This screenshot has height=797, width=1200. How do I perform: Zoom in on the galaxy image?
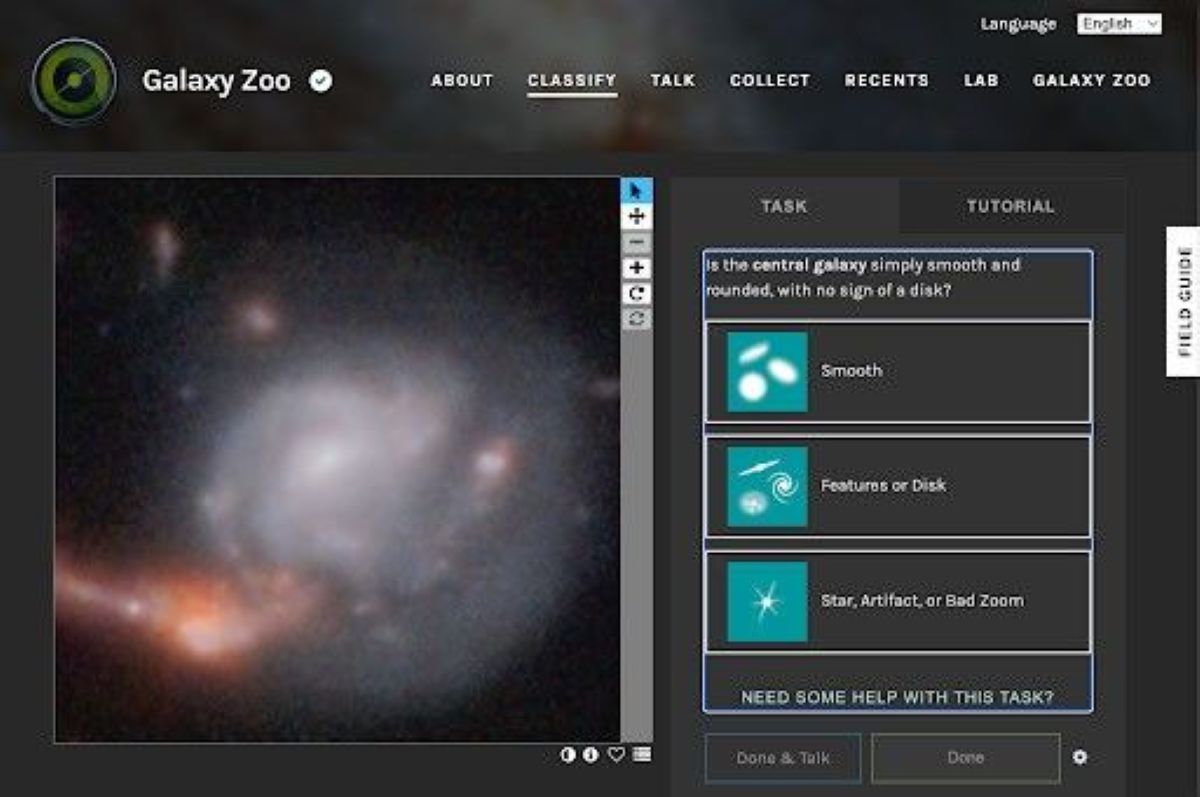636,268
